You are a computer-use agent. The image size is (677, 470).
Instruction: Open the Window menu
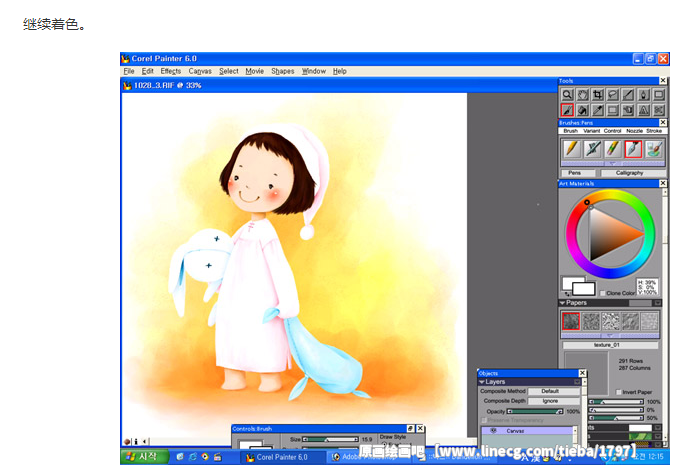[x=313, y=71]
